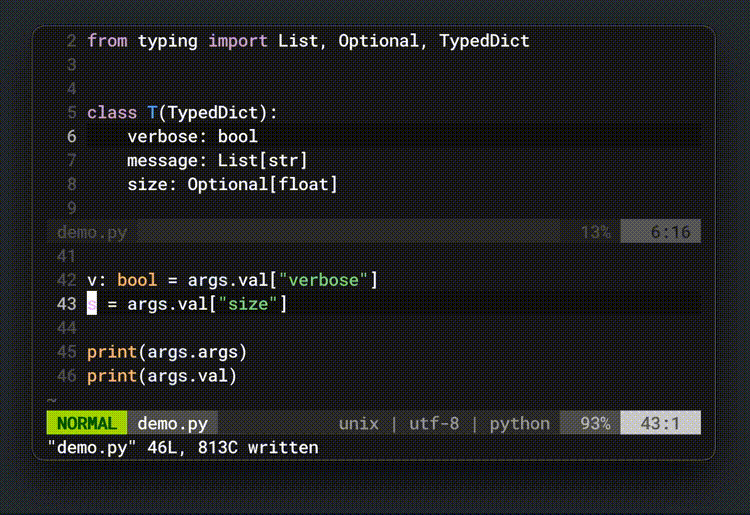The image size is (750, 515).
Task: Click the NORMAL mode indicator in statusline
Action: point(86,423)
